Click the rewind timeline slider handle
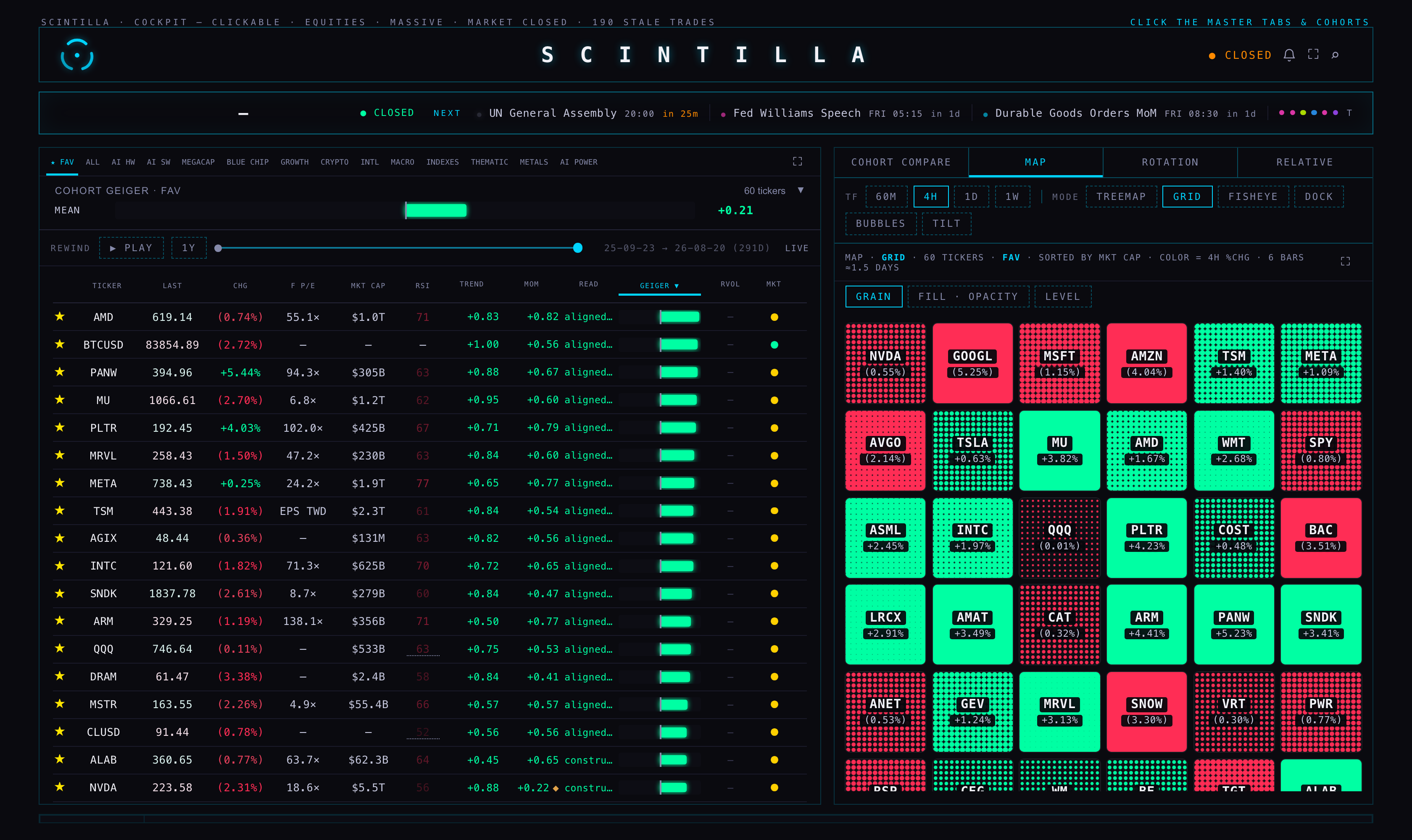Image resolution: width=1412 pixels, height=840 pixels. 578,247
